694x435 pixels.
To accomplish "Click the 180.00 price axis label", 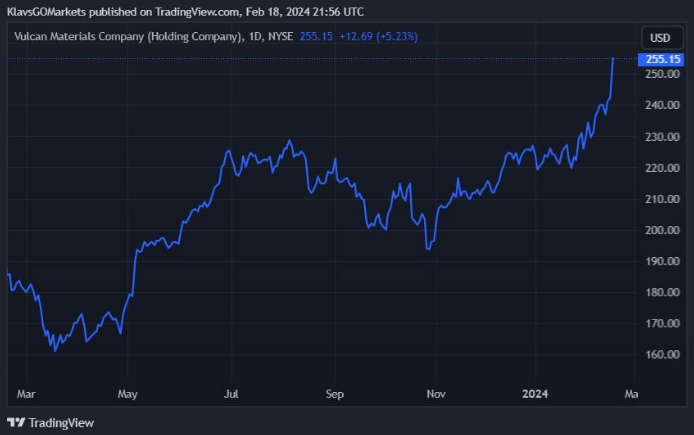I will [662, 292].
